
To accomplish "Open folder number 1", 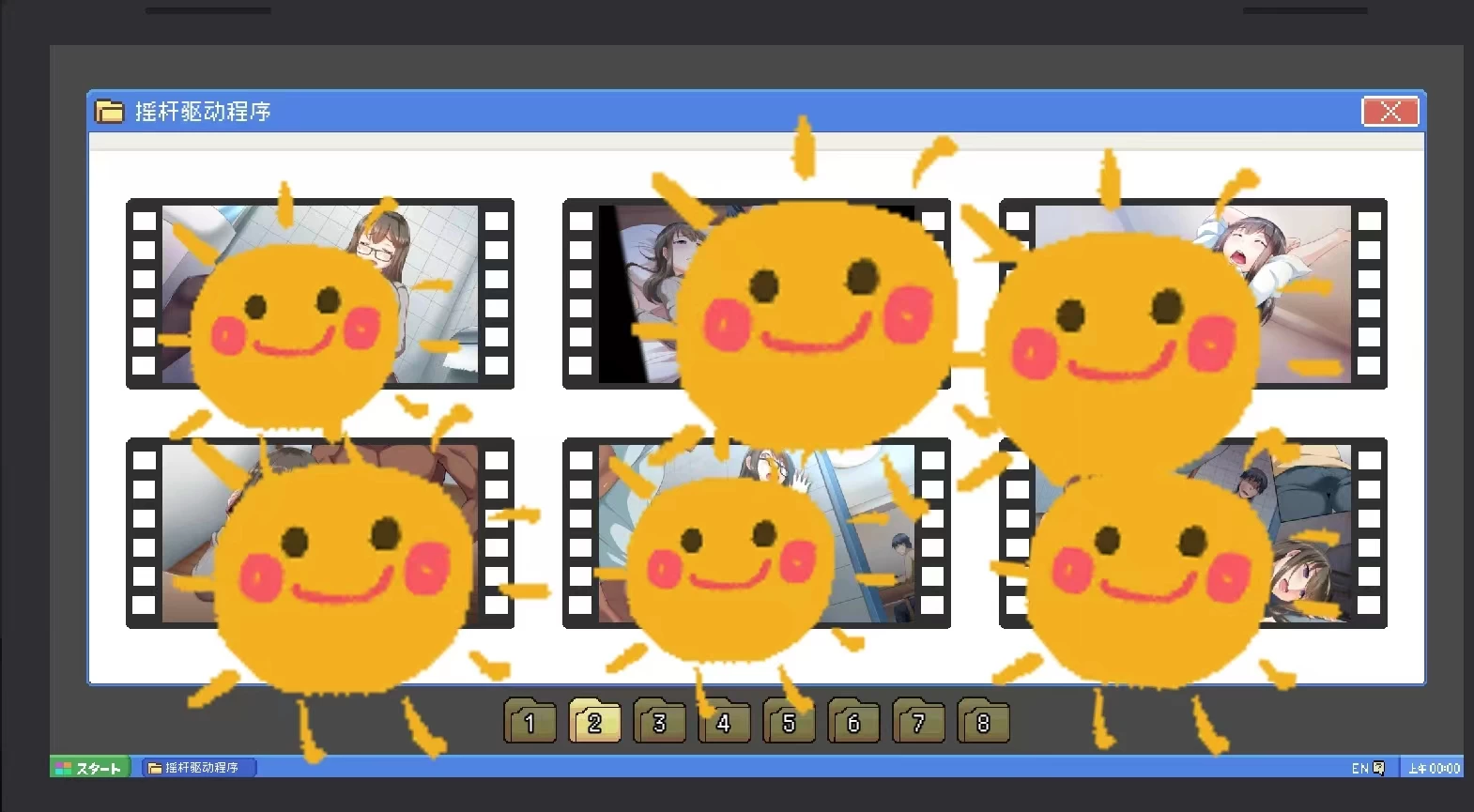I will [x=530, y=721].
